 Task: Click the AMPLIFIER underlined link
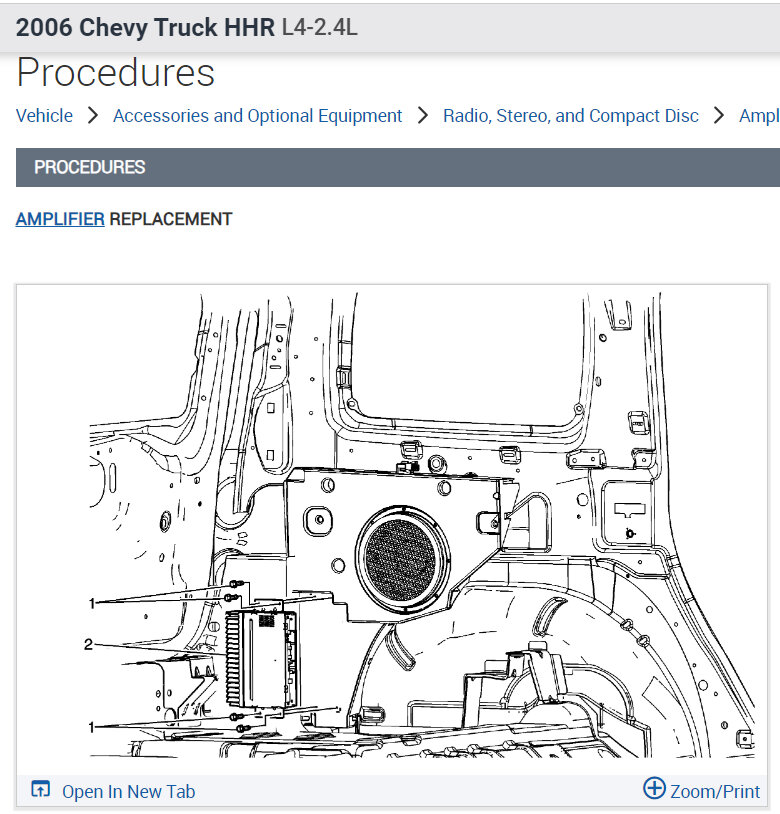pos(60,219)
